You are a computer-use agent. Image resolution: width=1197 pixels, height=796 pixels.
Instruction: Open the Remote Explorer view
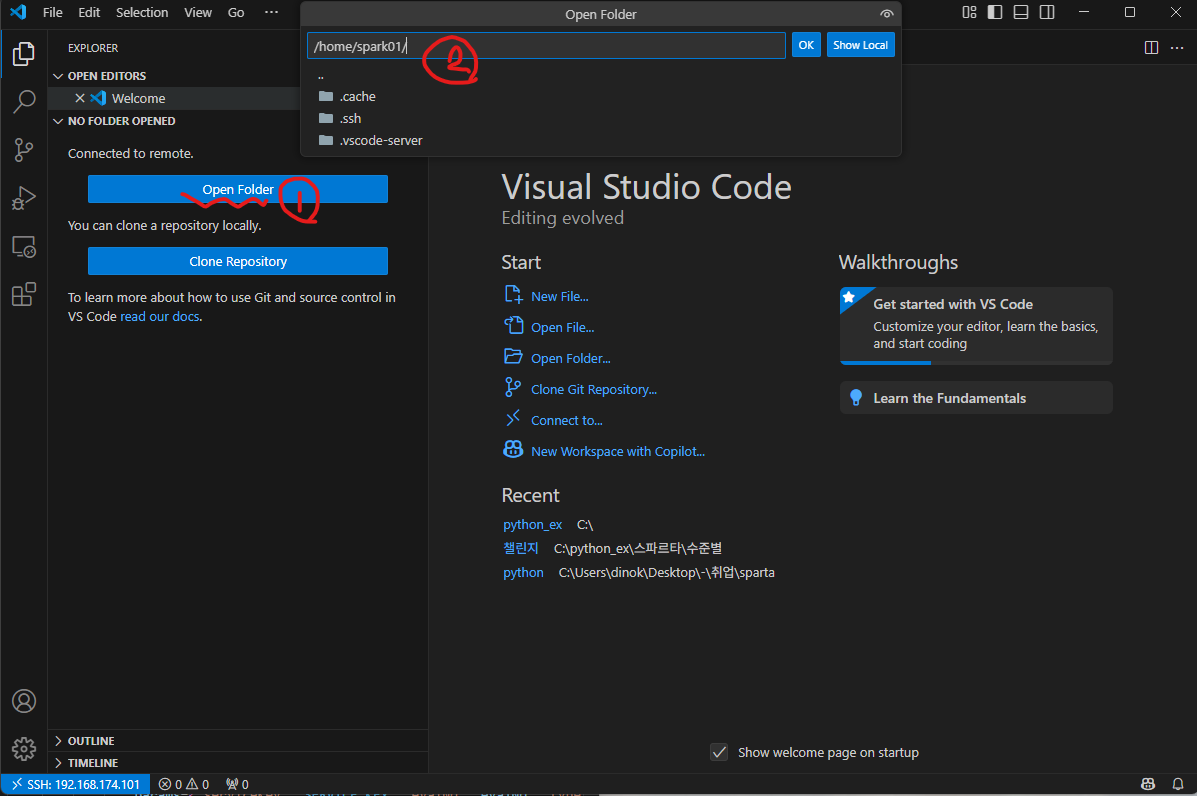click(x=24, y=247)
